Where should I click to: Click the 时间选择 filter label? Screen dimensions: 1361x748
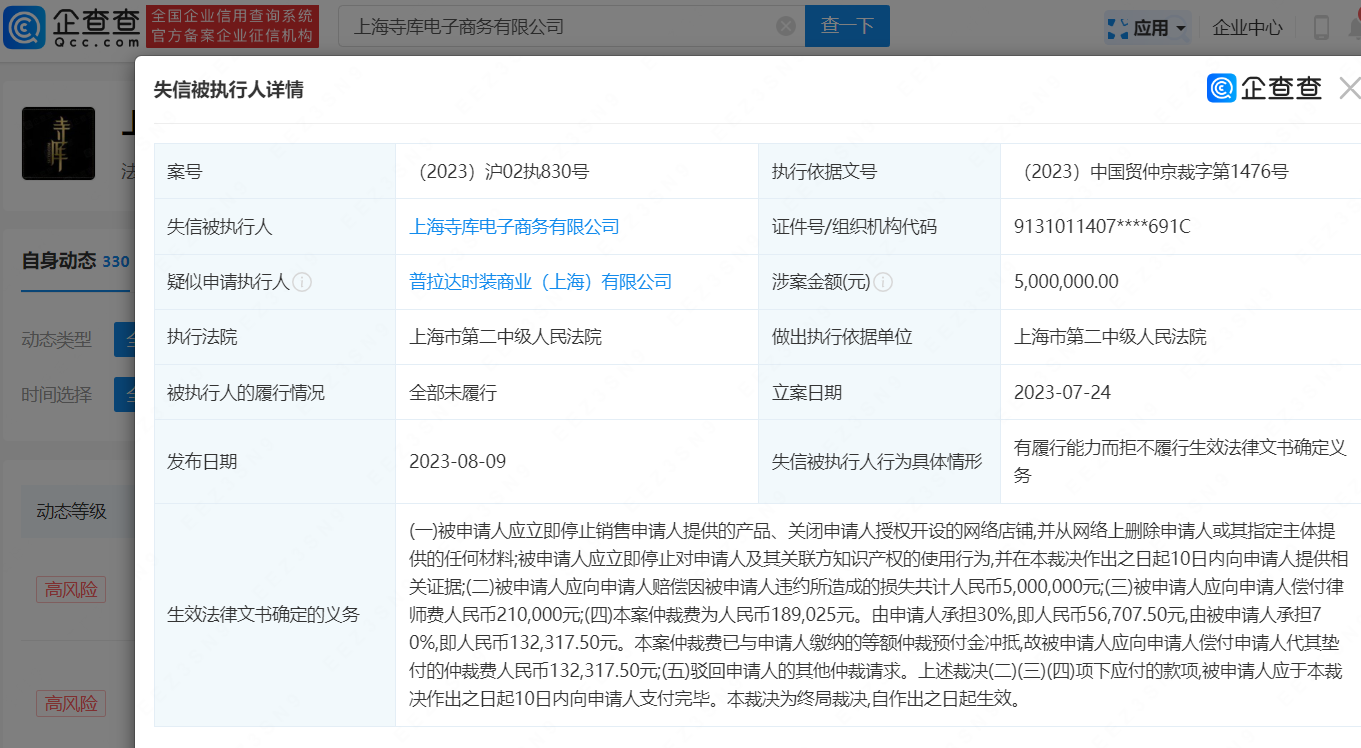click(56, 394)
